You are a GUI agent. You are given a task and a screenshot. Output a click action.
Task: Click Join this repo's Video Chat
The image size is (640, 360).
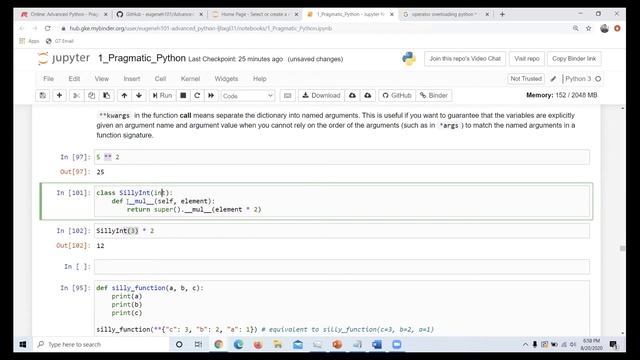[x=465, y=59]
